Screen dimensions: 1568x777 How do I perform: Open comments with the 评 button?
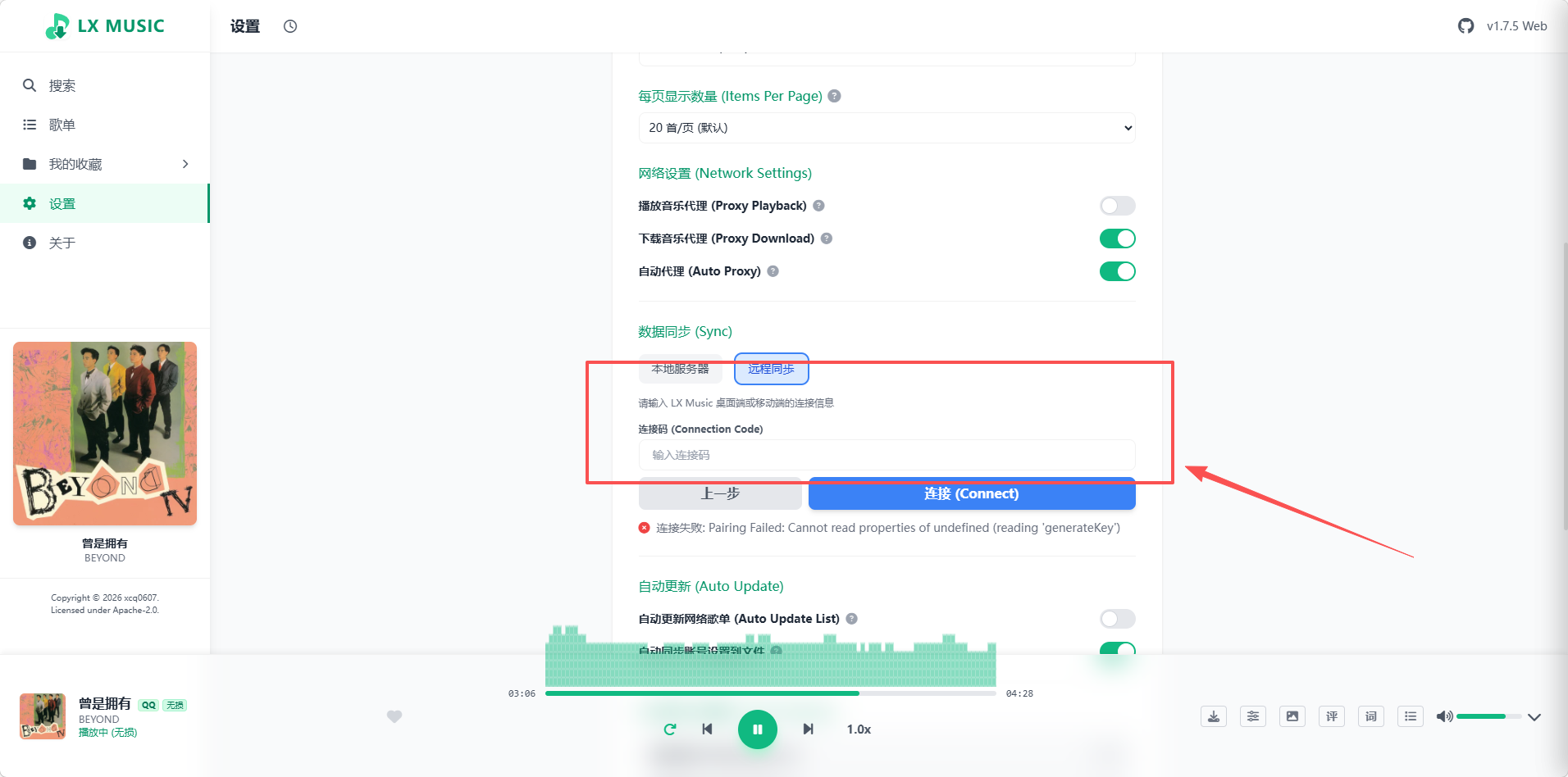(1332, 716)
